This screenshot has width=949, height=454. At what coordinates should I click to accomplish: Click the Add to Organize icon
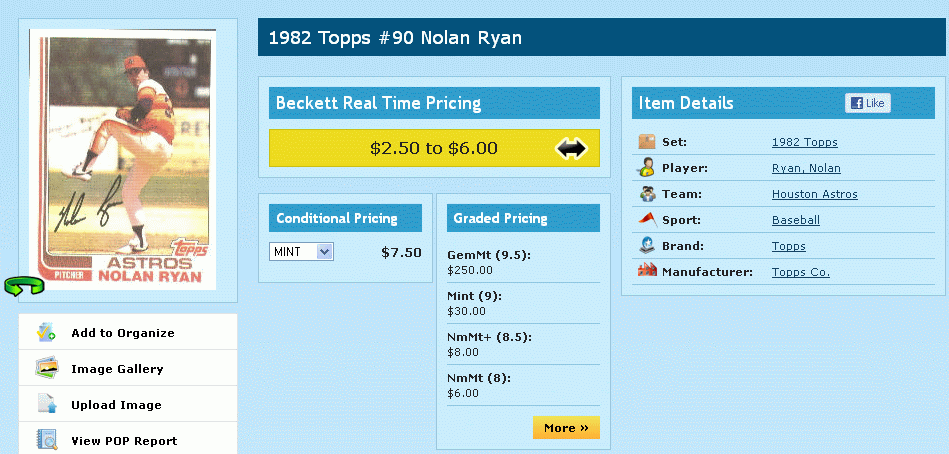(47, 333)
